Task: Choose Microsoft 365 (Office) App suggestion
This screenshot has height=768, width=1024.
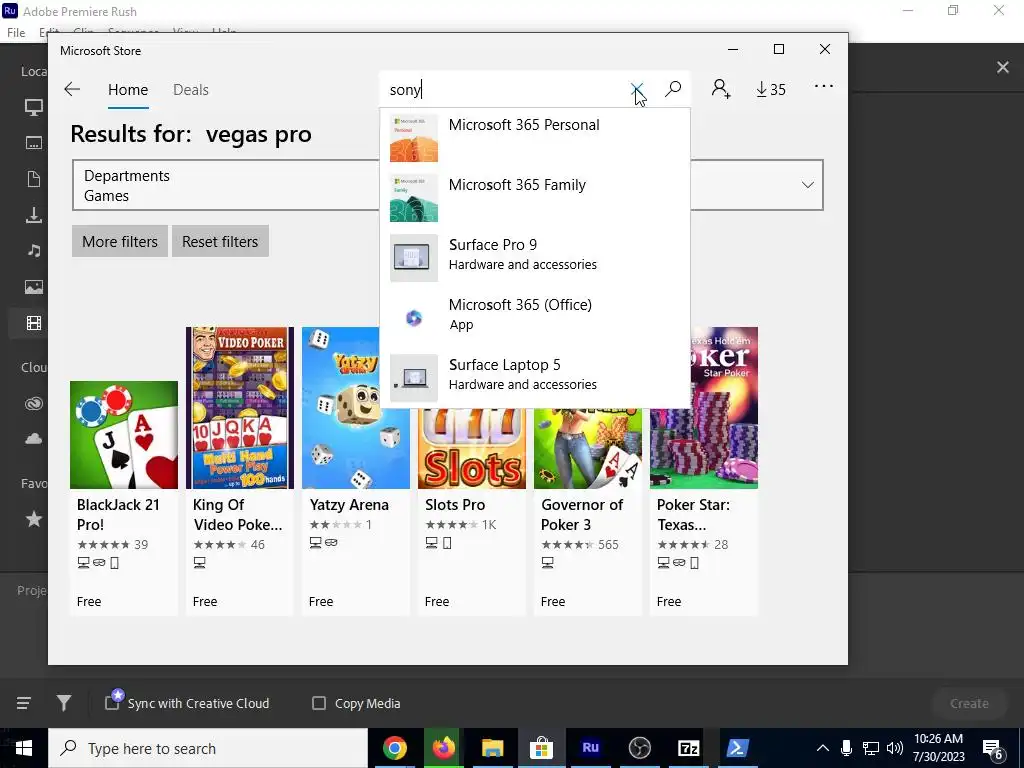Action: [535, 318]
